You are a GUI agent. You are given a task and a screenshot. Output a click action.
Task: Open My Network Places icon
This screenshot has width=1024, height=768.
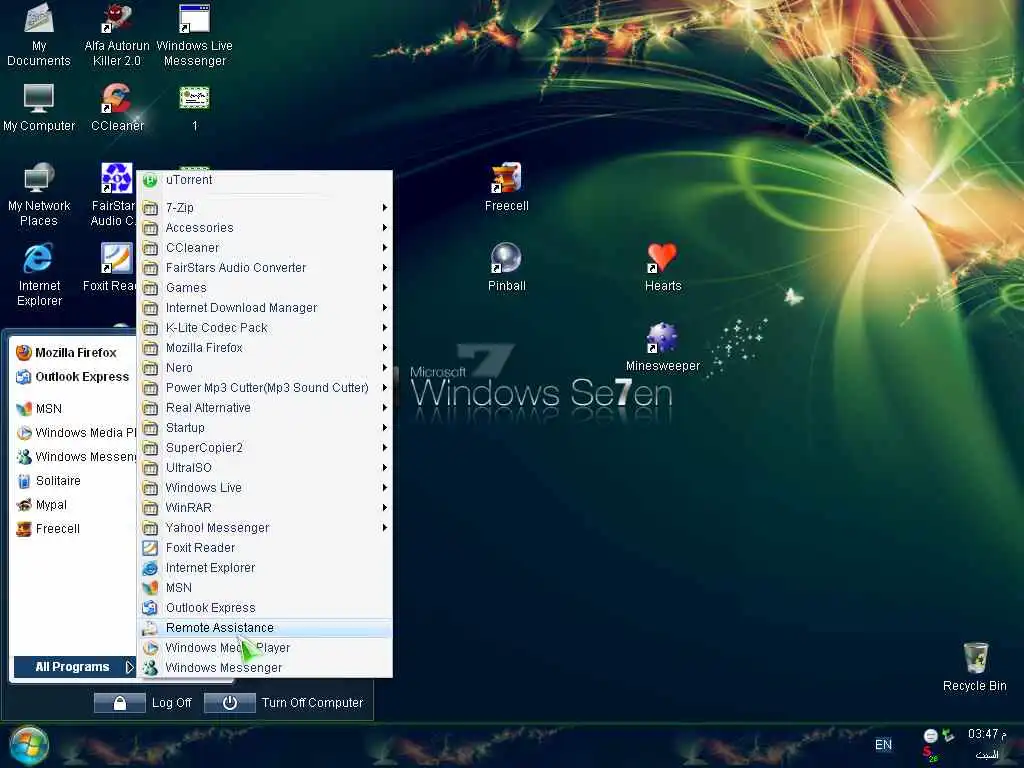coord(39,194)
